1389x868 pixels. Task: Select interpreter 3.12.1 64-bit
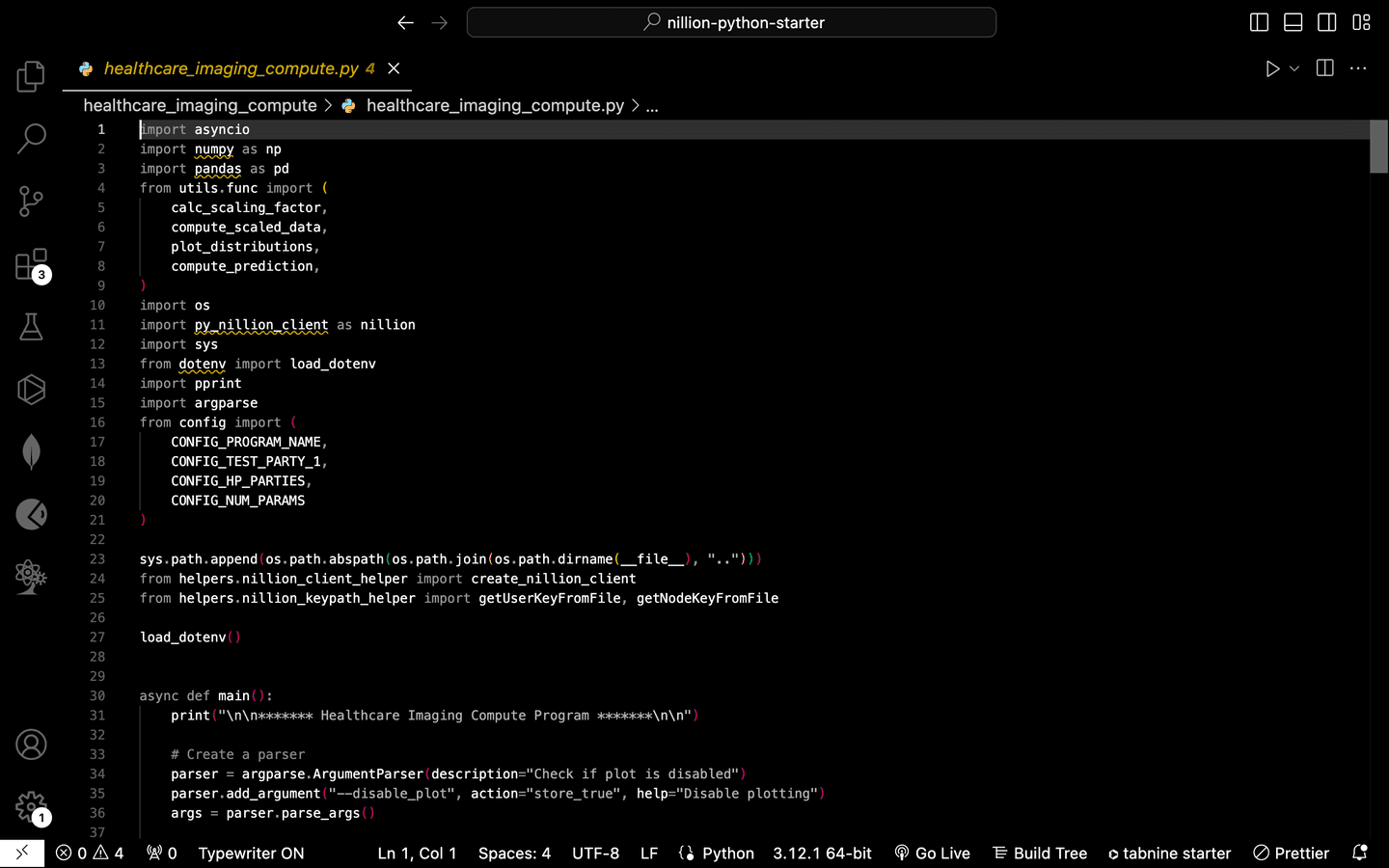(822, 853)
